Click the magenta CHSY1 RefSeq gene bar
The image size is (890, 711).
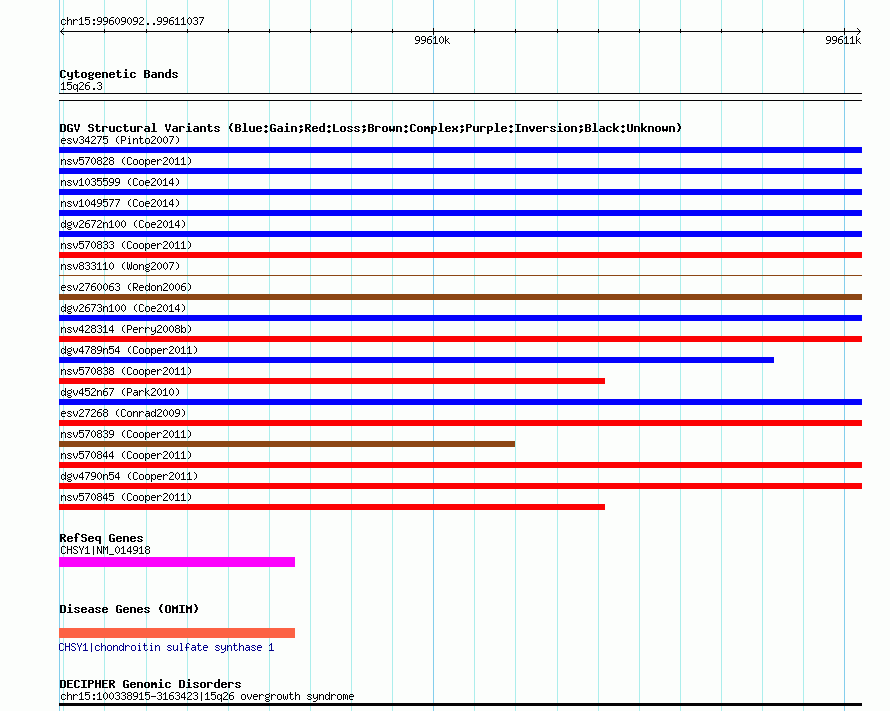click(x=177, y=562)
